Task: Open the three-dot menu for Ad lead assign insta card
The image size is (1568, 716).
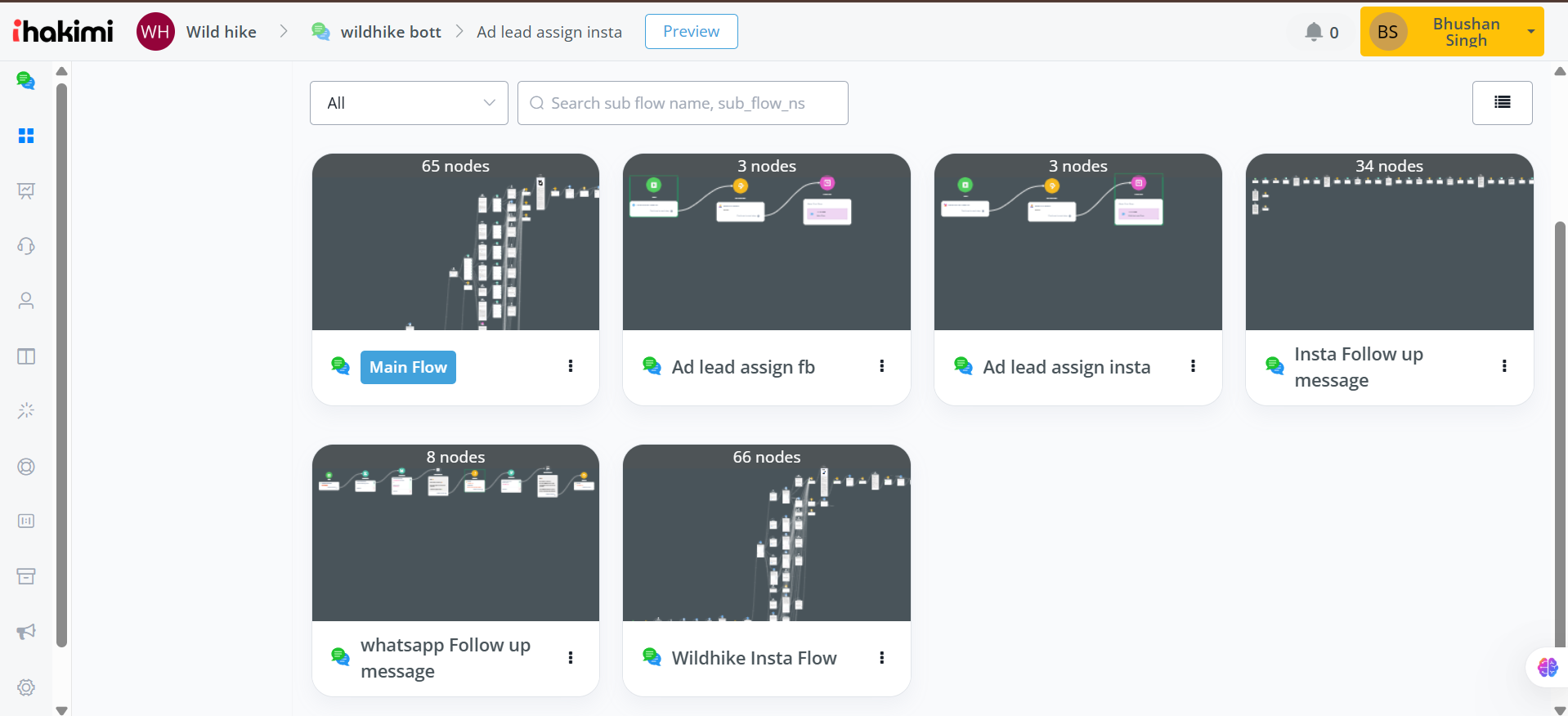Action: (x=1194, y=366)
